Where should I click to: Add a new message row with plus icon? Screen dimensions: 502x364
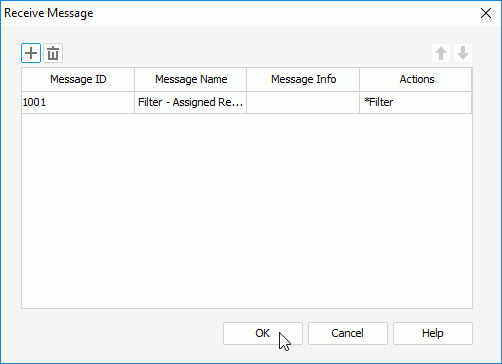pos(31,53)
